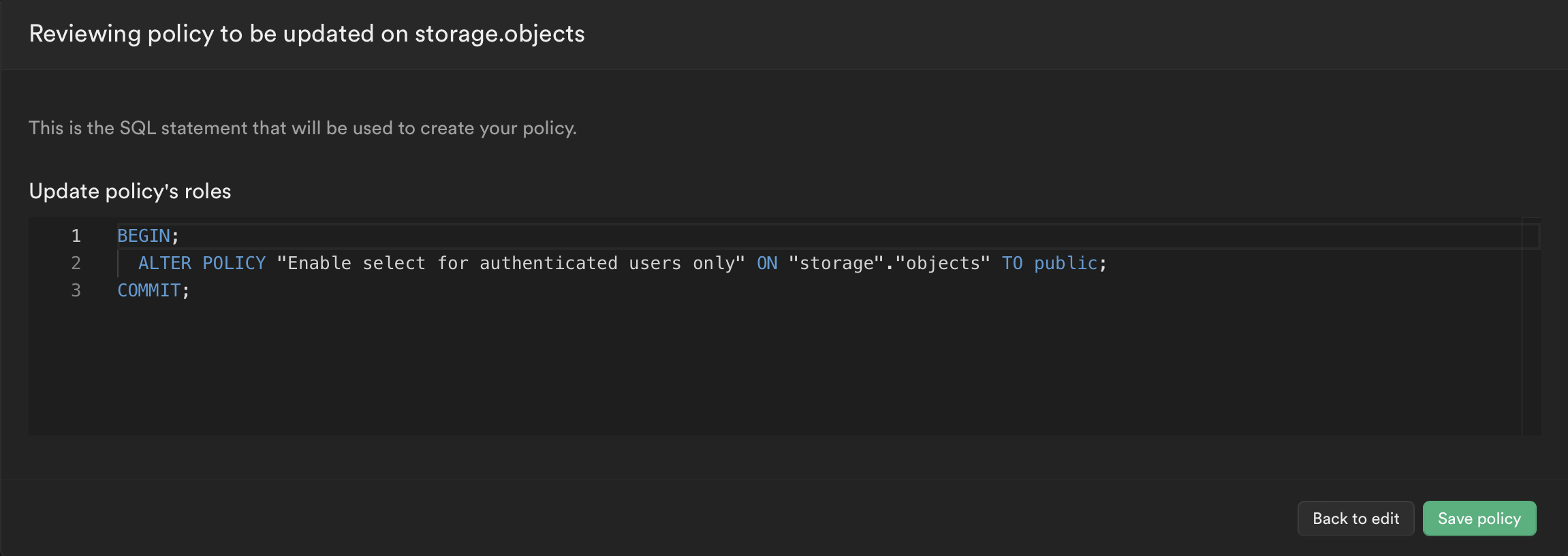Click line number 1 in the gutter
The width and height of the screenshot is (1568, 556).
(76, 236)
